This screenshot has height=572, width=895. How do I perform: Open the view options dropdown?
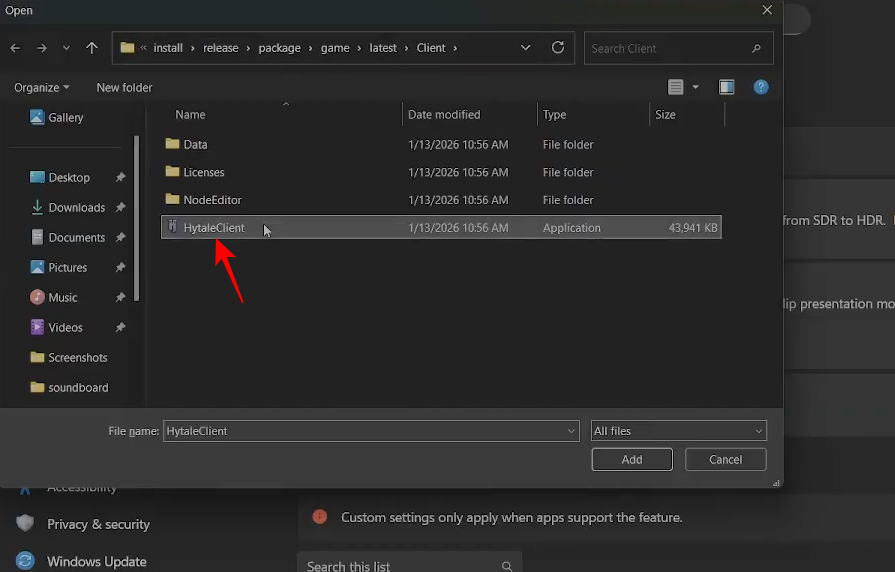(x=696, y=88)
